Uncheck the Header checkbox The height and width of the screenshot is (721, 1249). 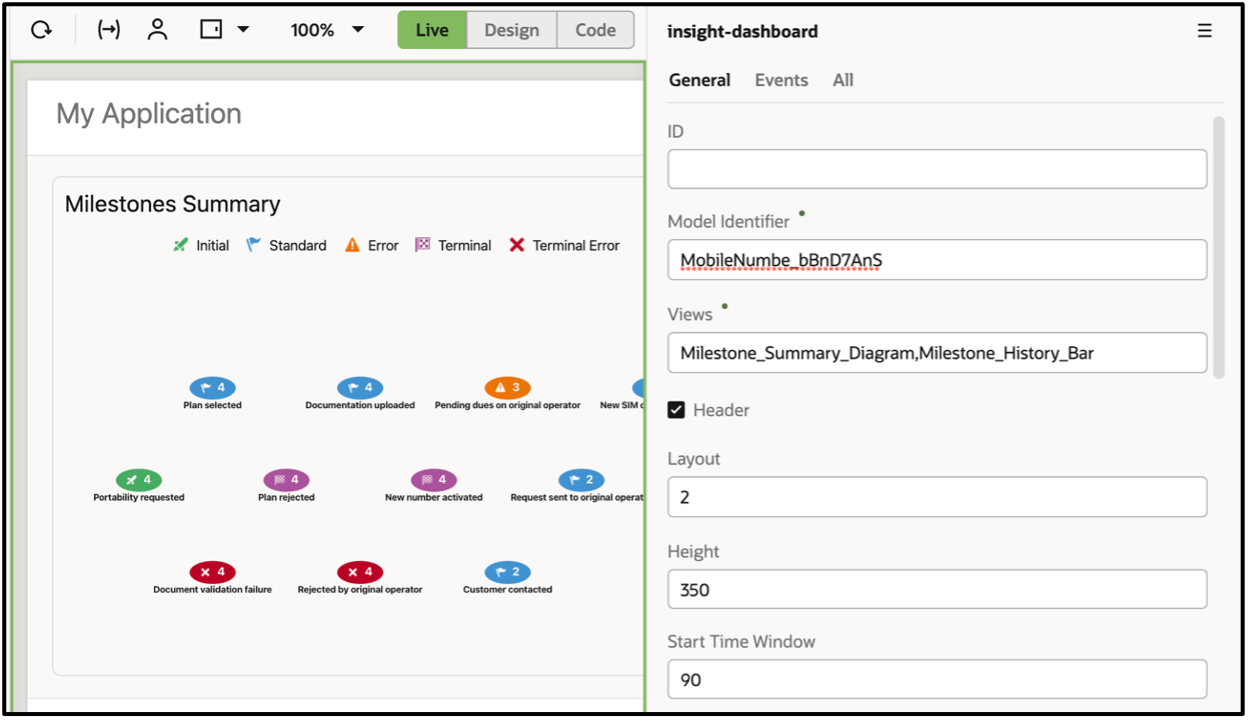(x=676, y=409)
